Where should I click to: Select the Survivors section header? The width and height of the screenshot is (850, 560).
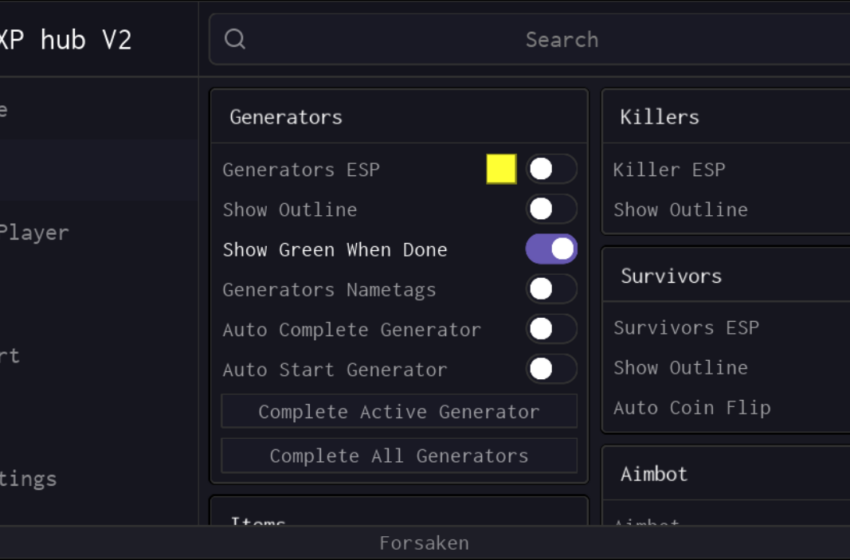pos(671,276)
